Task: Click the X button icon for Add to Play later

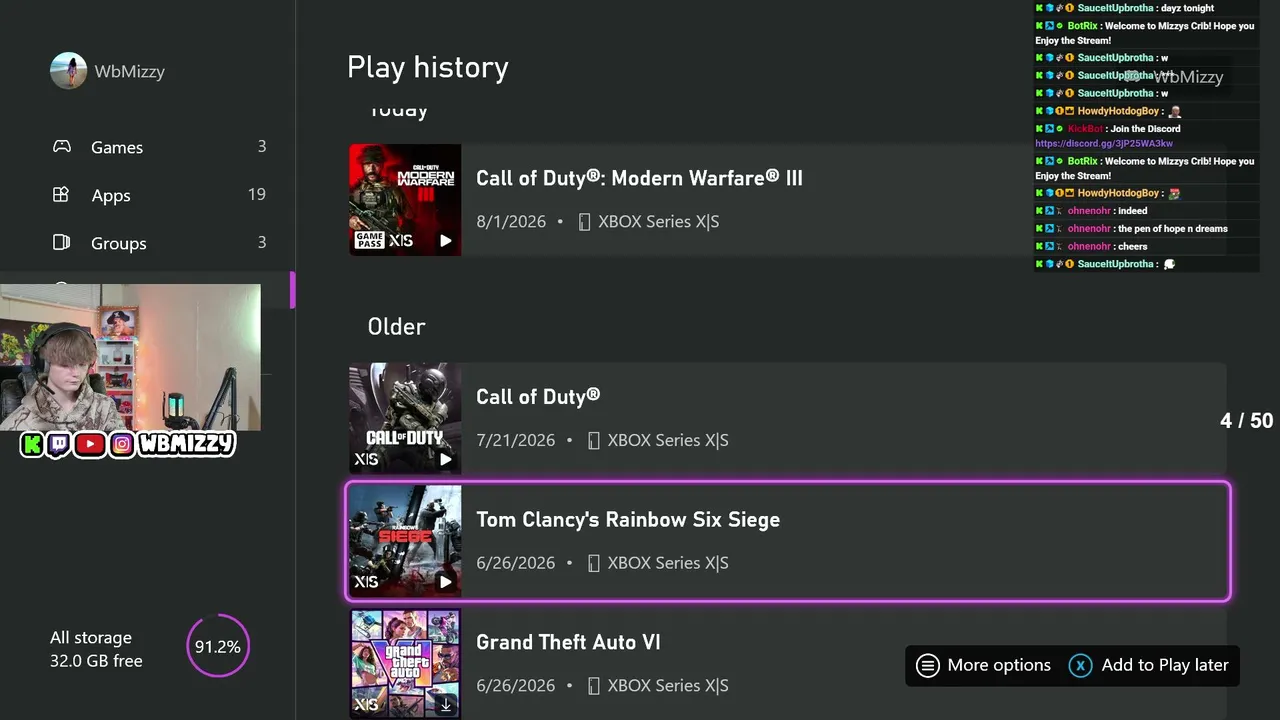Action: (1080, 665)
